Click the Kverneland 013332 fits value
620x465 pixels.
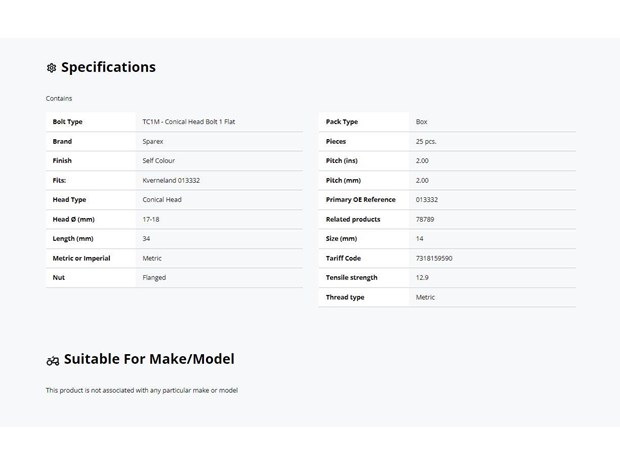(171, 180)
